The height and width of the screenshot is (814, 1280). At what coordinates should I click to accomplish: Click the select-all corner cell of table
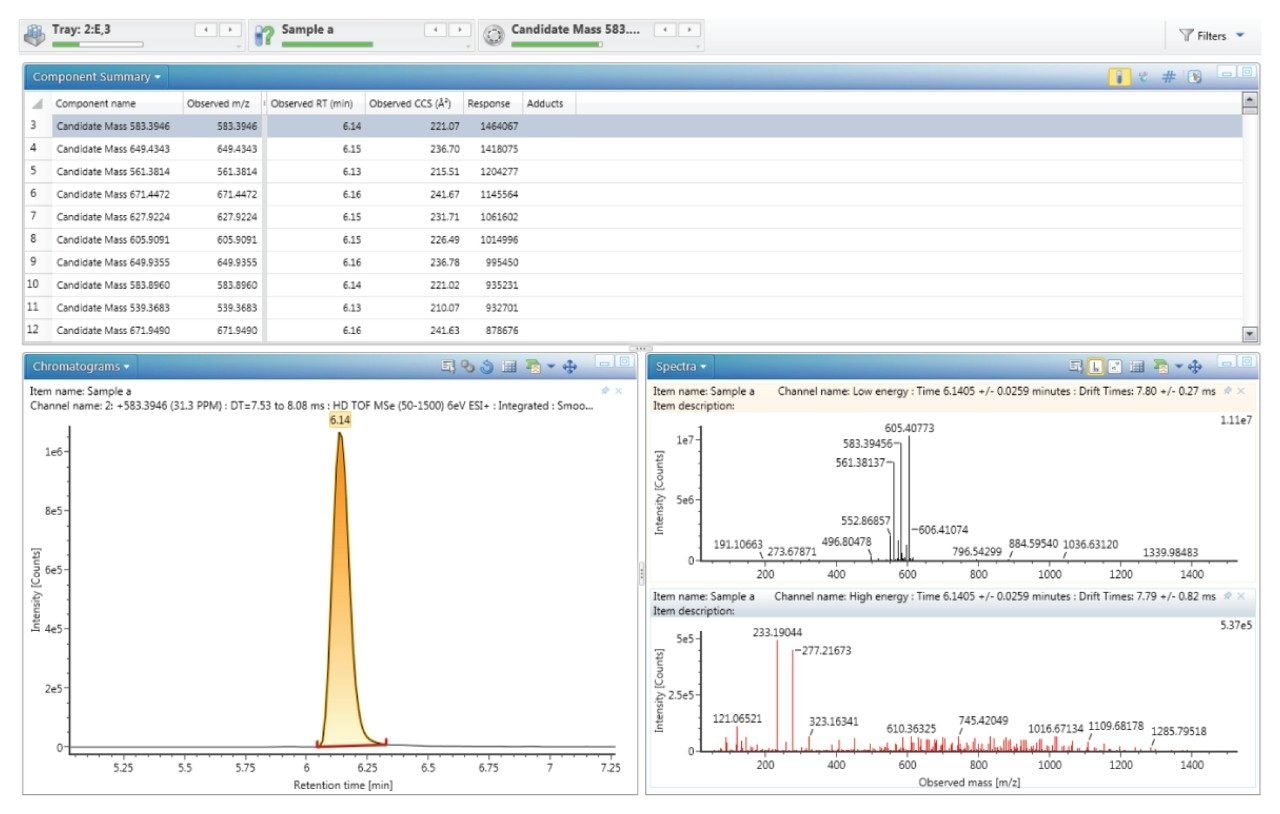click(x=37, y=103)
